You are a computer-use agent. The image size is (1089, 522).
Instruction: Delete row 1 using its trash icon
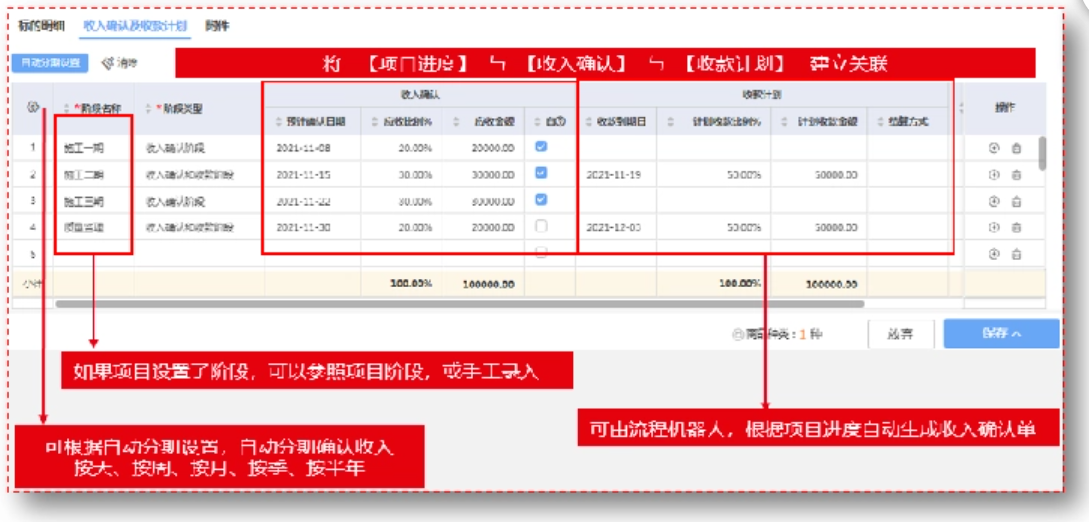coord(1016,148)
